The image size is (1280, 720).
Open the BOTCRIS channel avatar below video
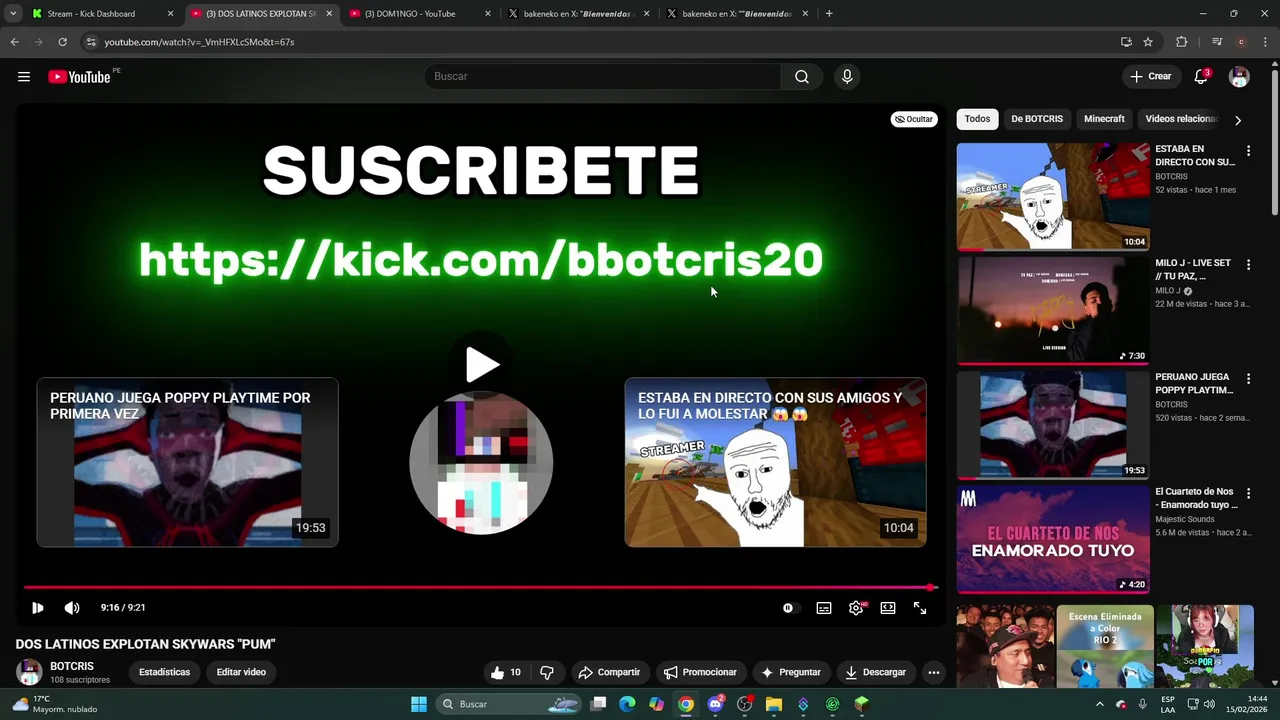[x=29, y=672]
